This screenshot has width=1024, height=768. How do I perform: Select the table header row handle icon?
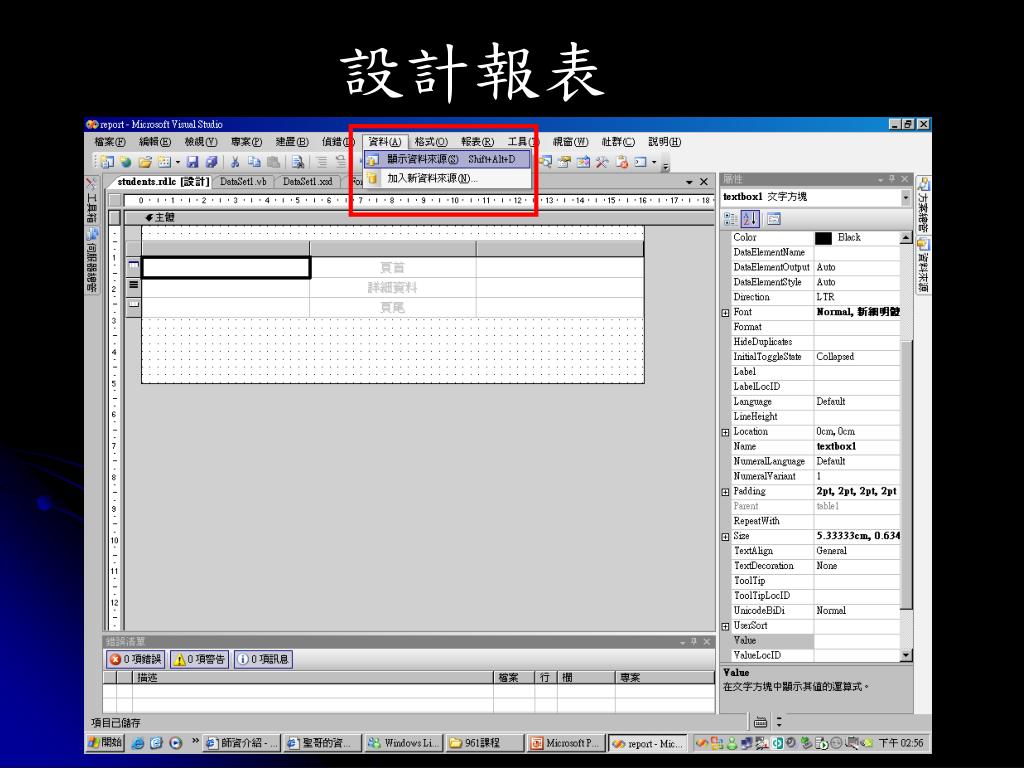click(133, 266)
